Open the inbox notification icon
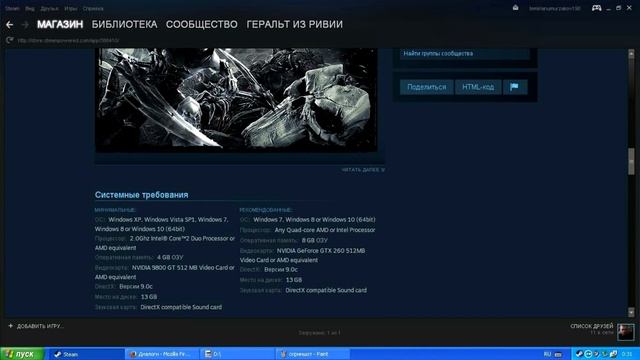The image size is (640, 360). 516,8
